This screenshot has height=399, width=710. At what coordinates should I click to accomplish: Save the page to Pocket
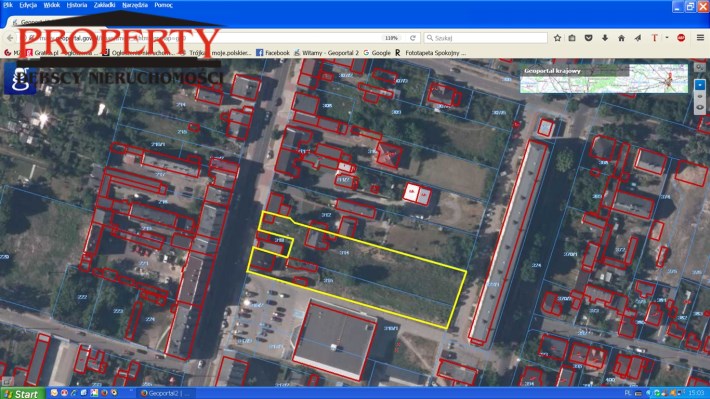click(588, 38)
